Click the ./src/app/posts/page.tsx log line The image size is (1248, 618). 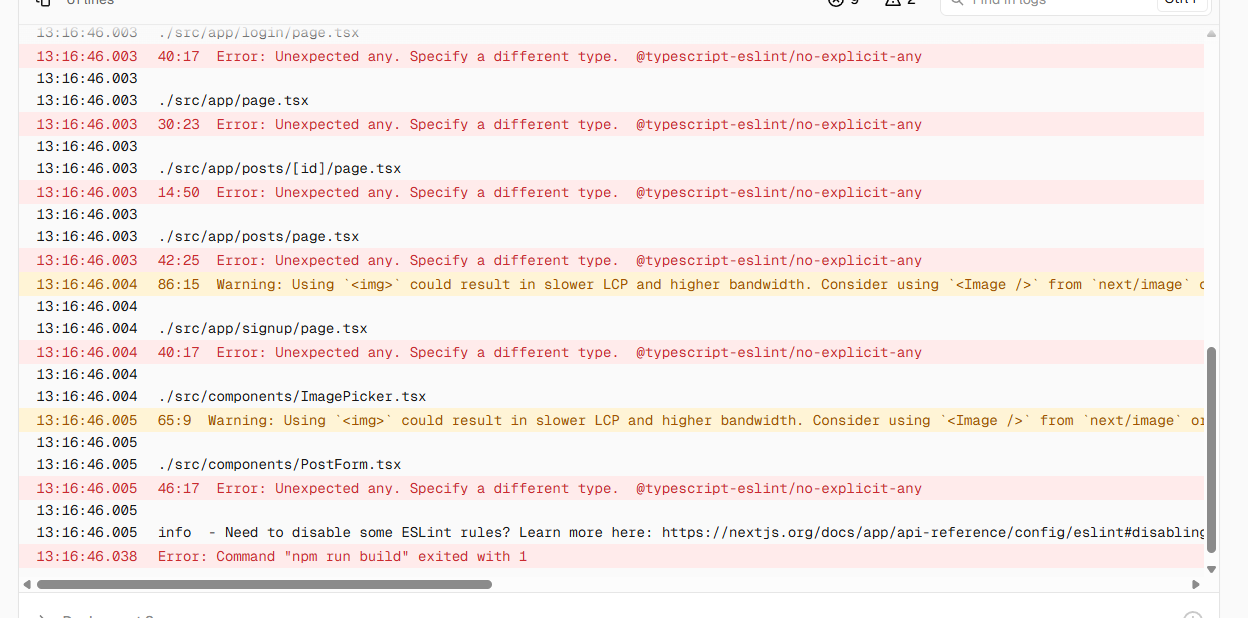(258, 237)
